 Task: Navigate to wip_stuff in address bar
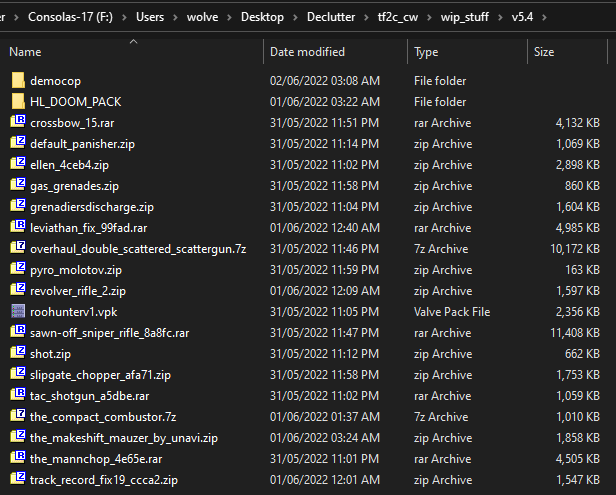[x=465, y=17]
